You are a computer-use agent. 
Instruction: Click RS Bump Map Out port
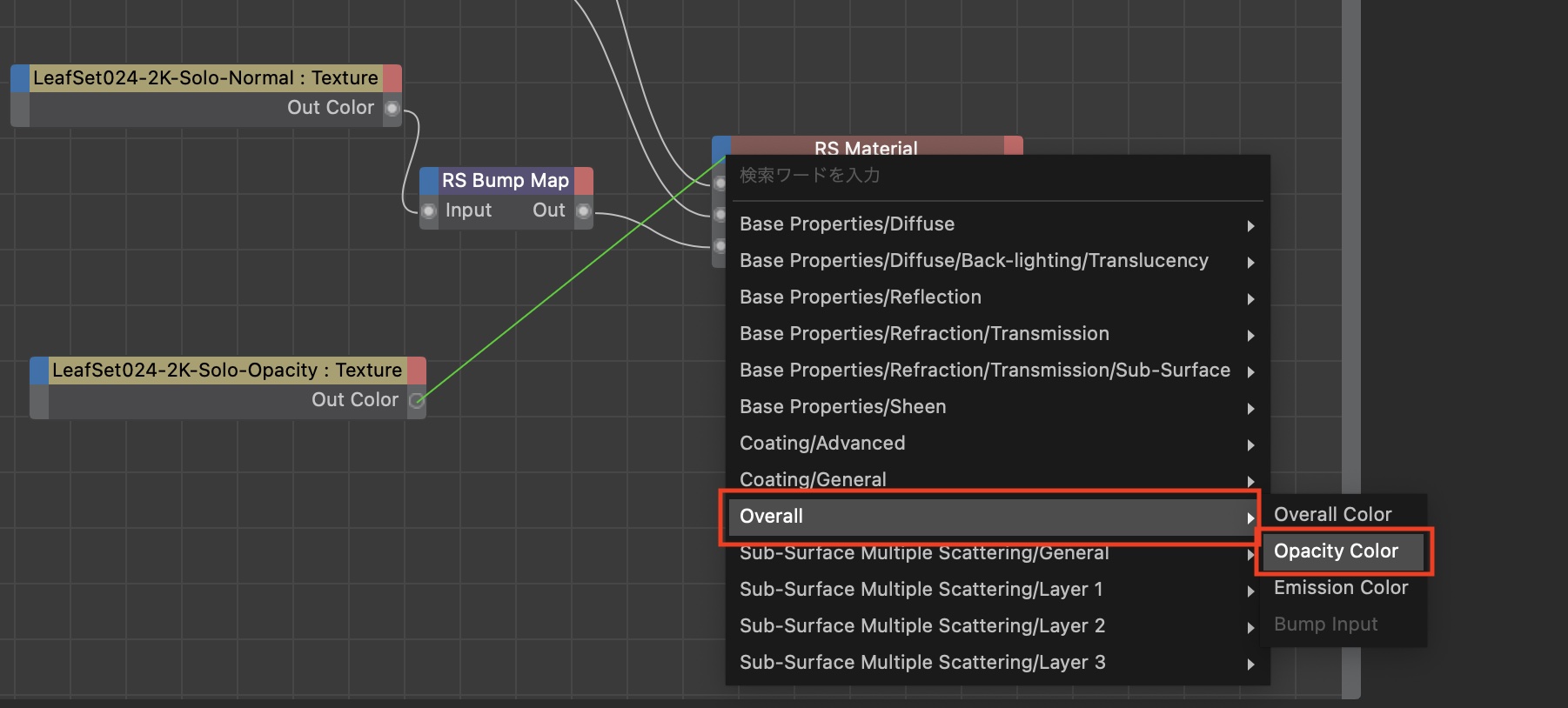pyautogui.click(x=584, y=211)
